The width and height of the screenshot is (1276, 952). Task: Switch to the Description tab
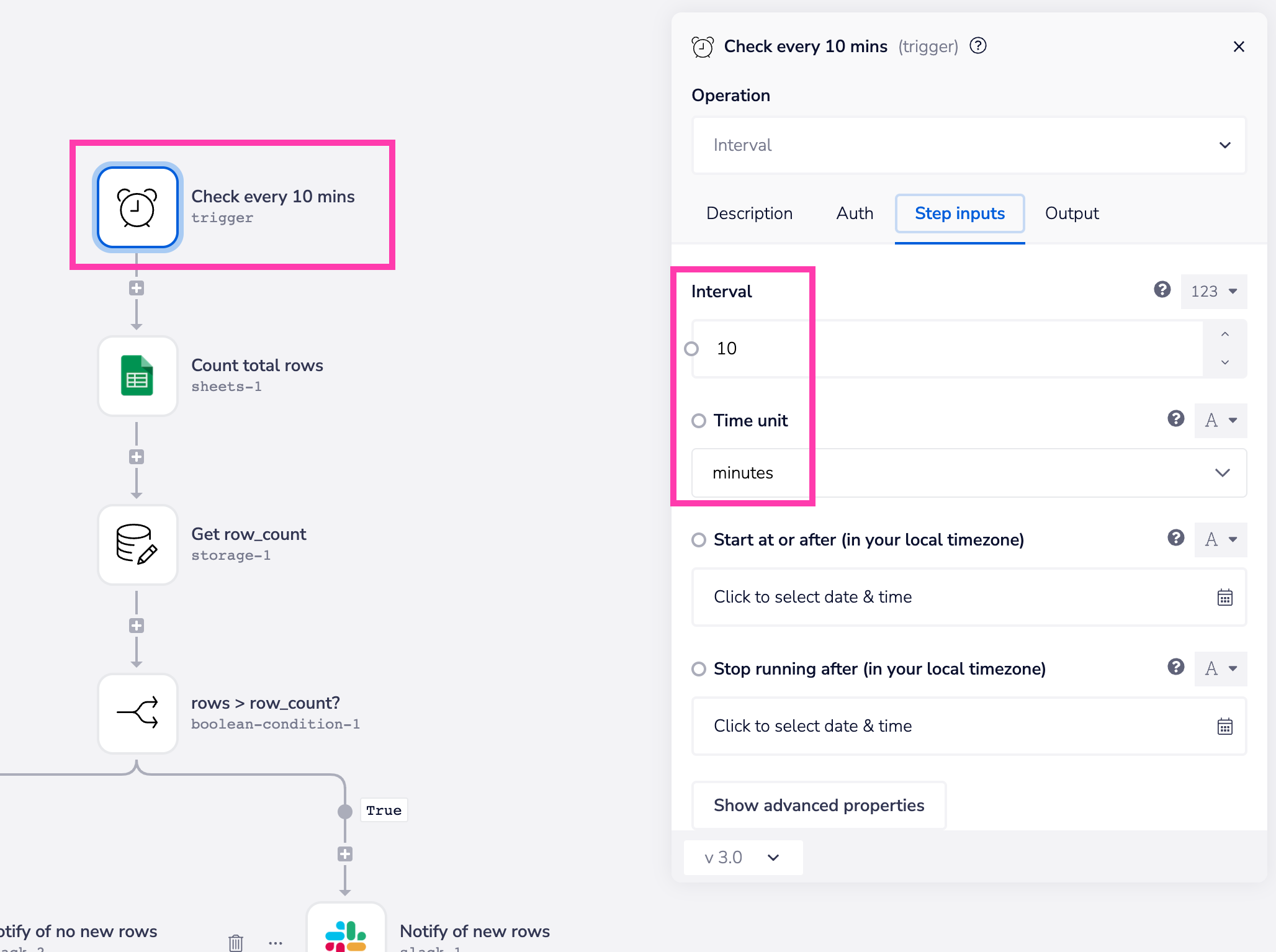(x=749, y=213)
